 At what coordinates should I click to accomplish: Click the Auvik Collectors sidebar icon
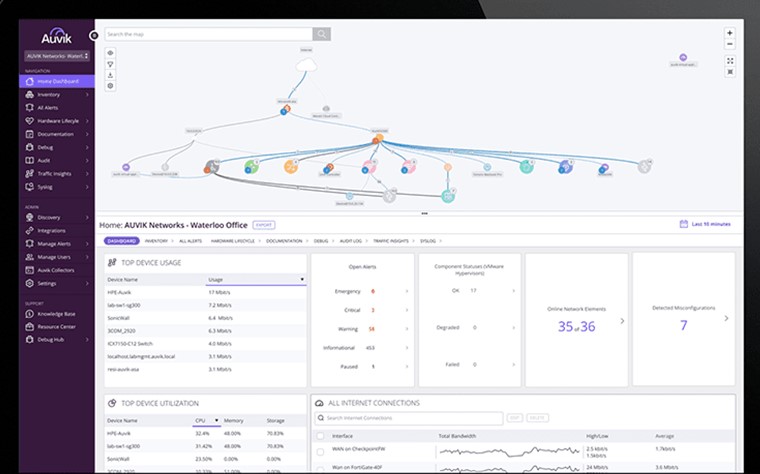(30, 270)
